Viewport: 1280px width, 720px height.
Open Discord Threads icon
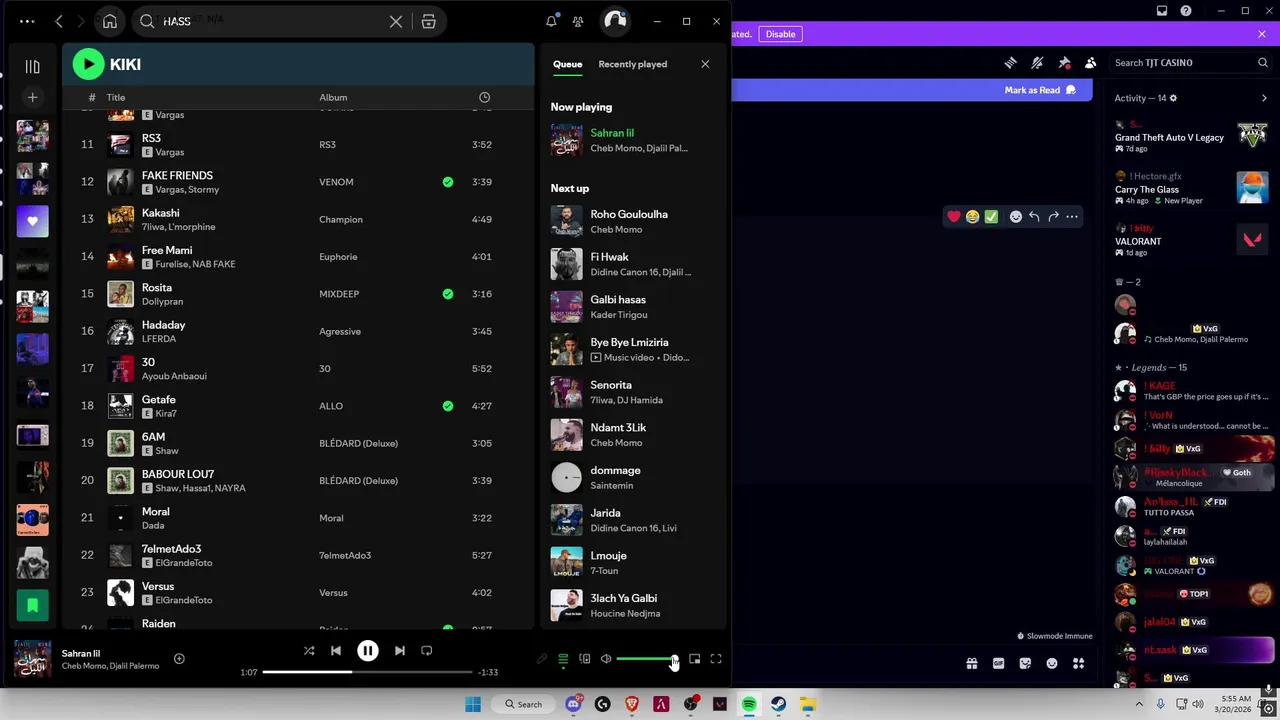1010,62
